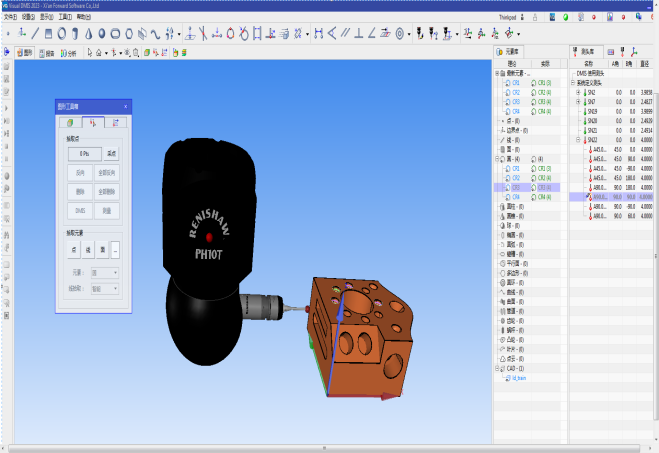The height and width of the screenshot is (453, 659).
Task: Expand the SN2 probe node
Action: pyautogui.click(x=578, y=92)
